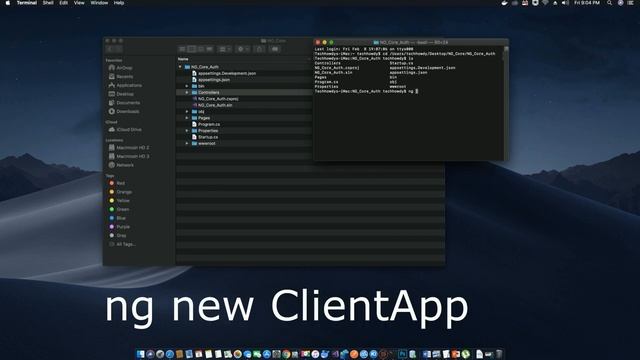
Task: Open Spotlight search in menu bar
Action: (609, 3)
